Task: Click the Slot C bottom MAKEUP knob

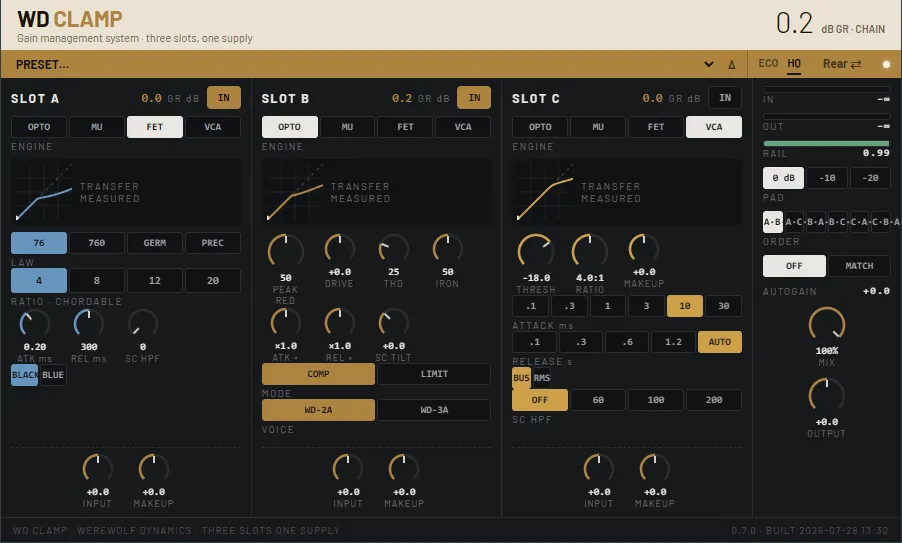Action: (655, 469)
